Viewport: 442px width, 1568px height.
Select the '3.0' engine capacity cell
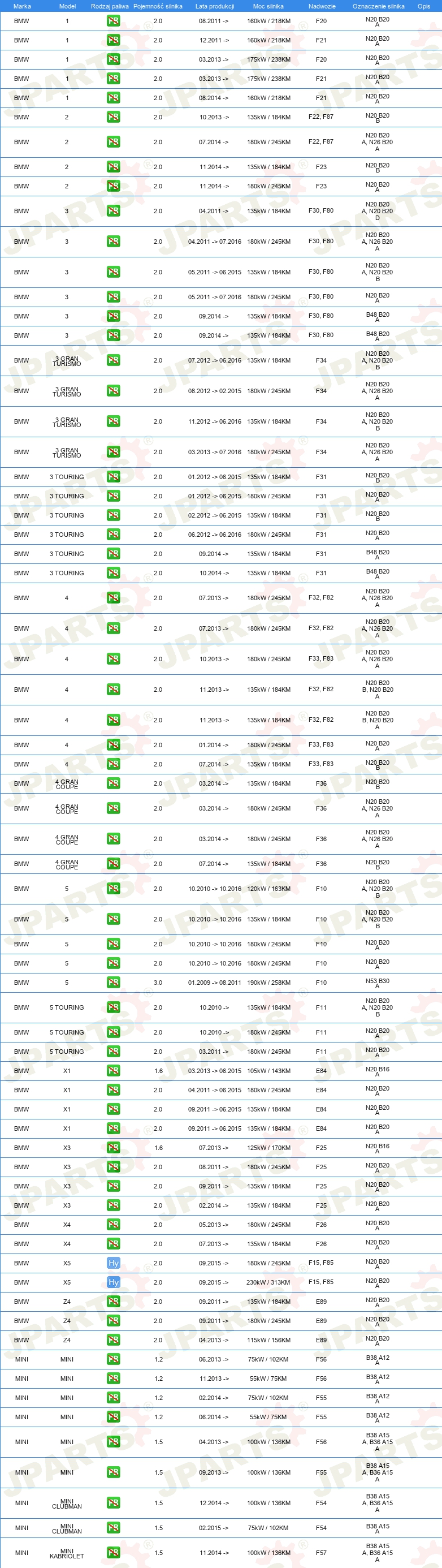(x=158, y=983)
